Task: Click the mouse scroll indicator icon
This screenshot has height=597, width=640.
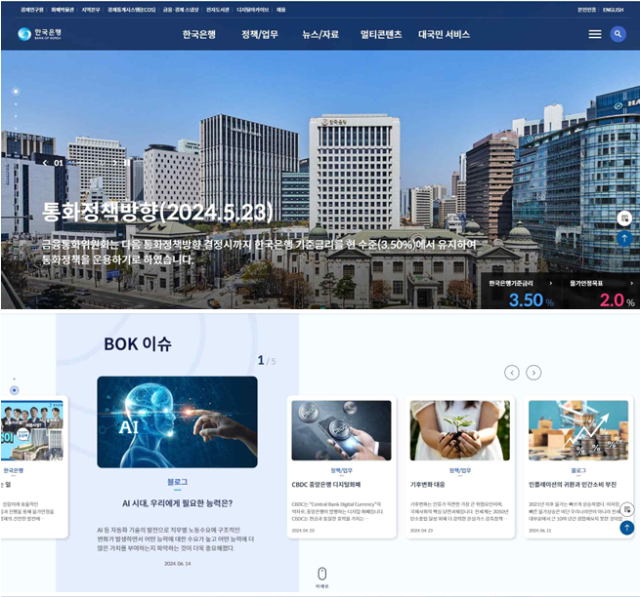Action: (x=322, y=574)
